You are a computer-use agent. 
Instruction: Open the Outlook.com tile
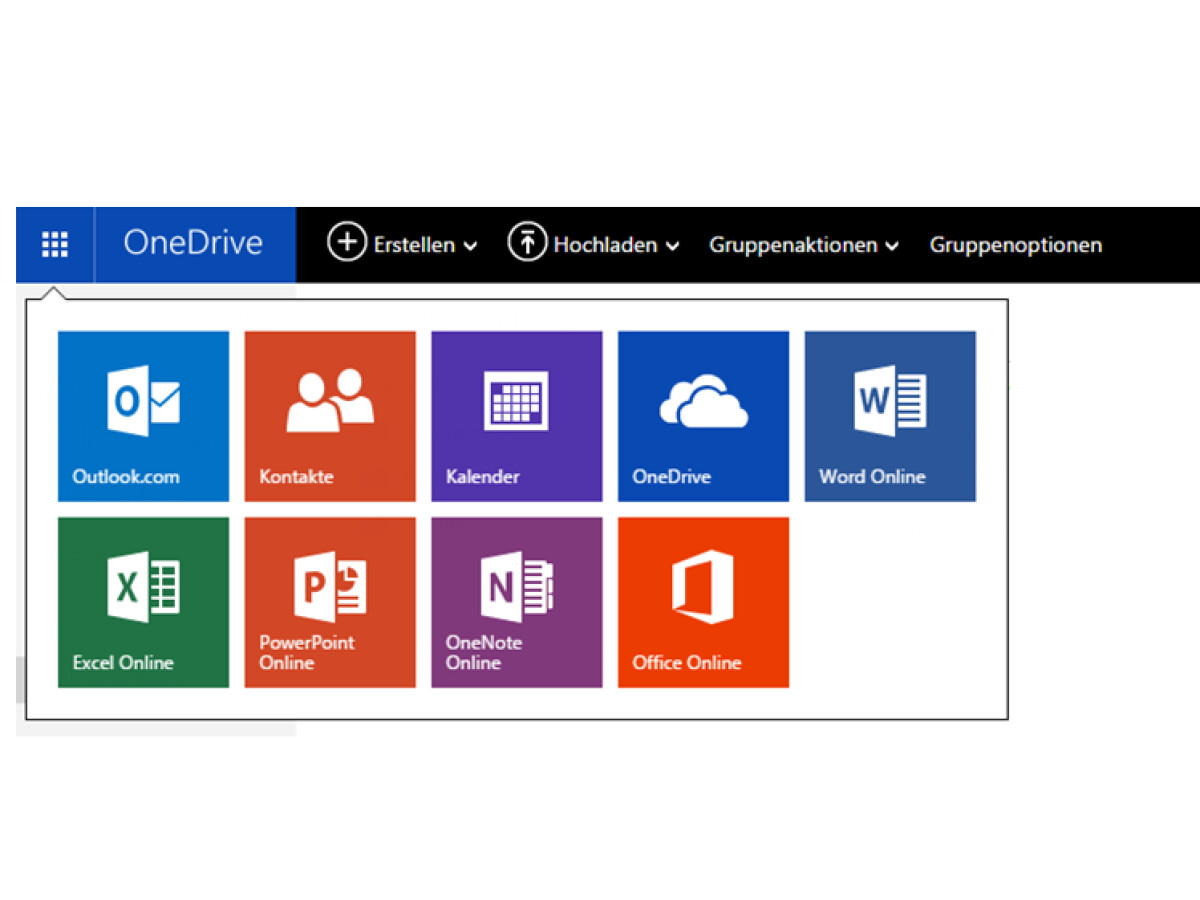click(143, 416)
